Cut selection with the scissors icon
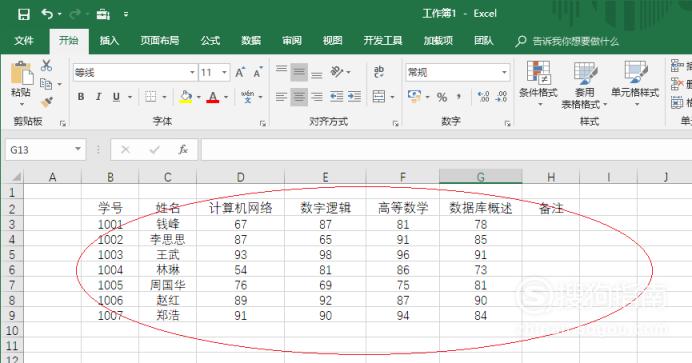Screen dimensions: 692x363 46,66
